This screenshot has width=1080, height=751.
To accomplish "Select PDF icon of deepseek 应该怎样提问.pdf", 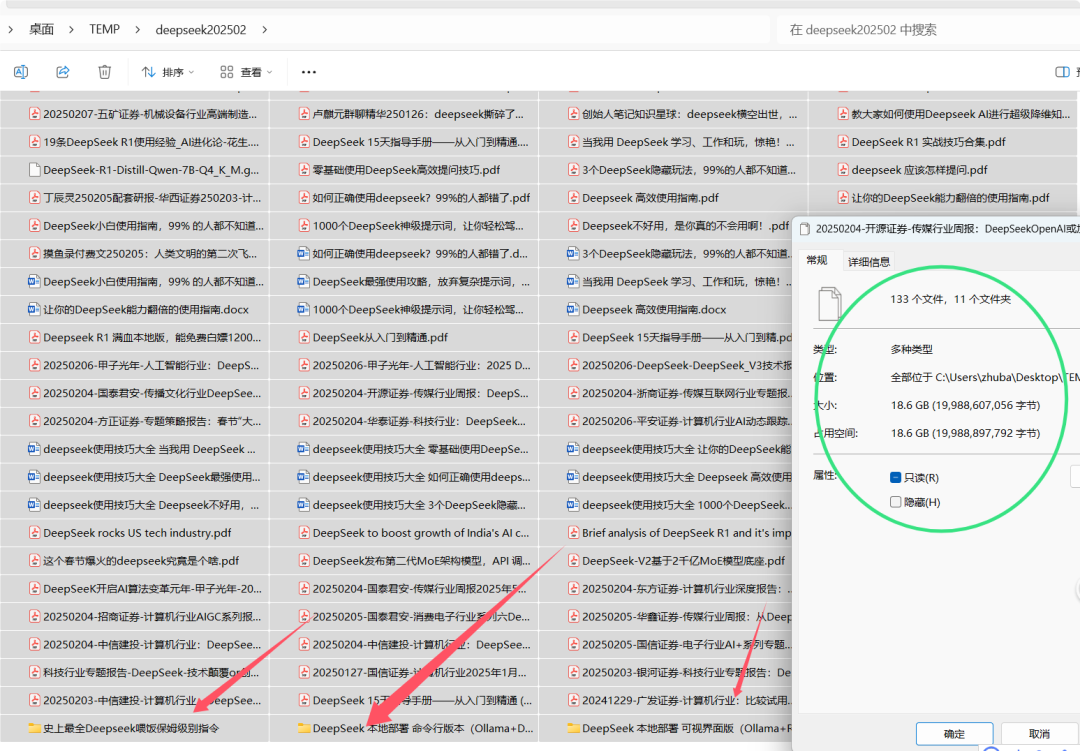I will tap(842, 169).
